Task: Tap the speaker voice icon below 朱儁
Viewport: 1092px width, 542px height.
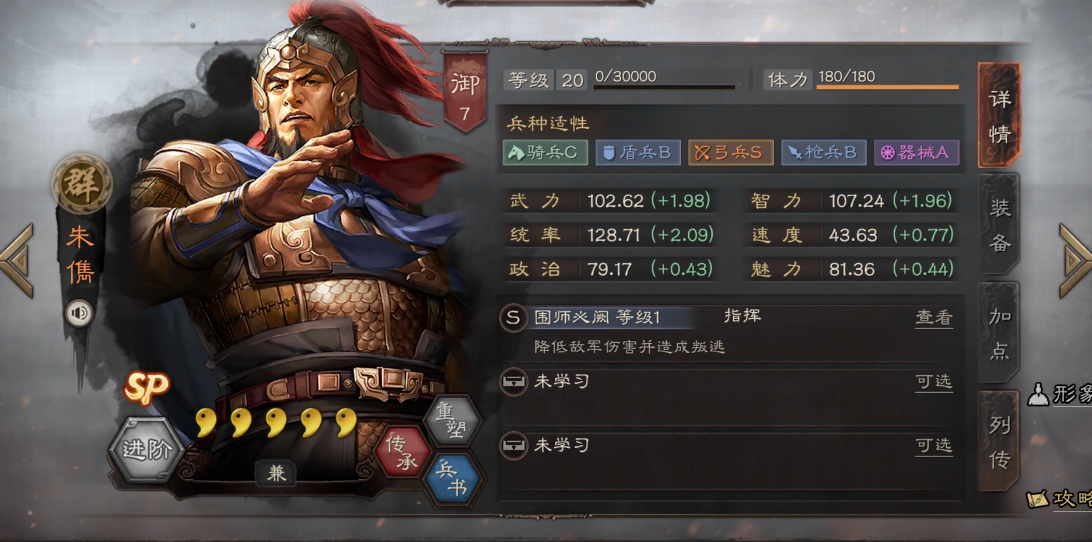Action: (79, 313)
